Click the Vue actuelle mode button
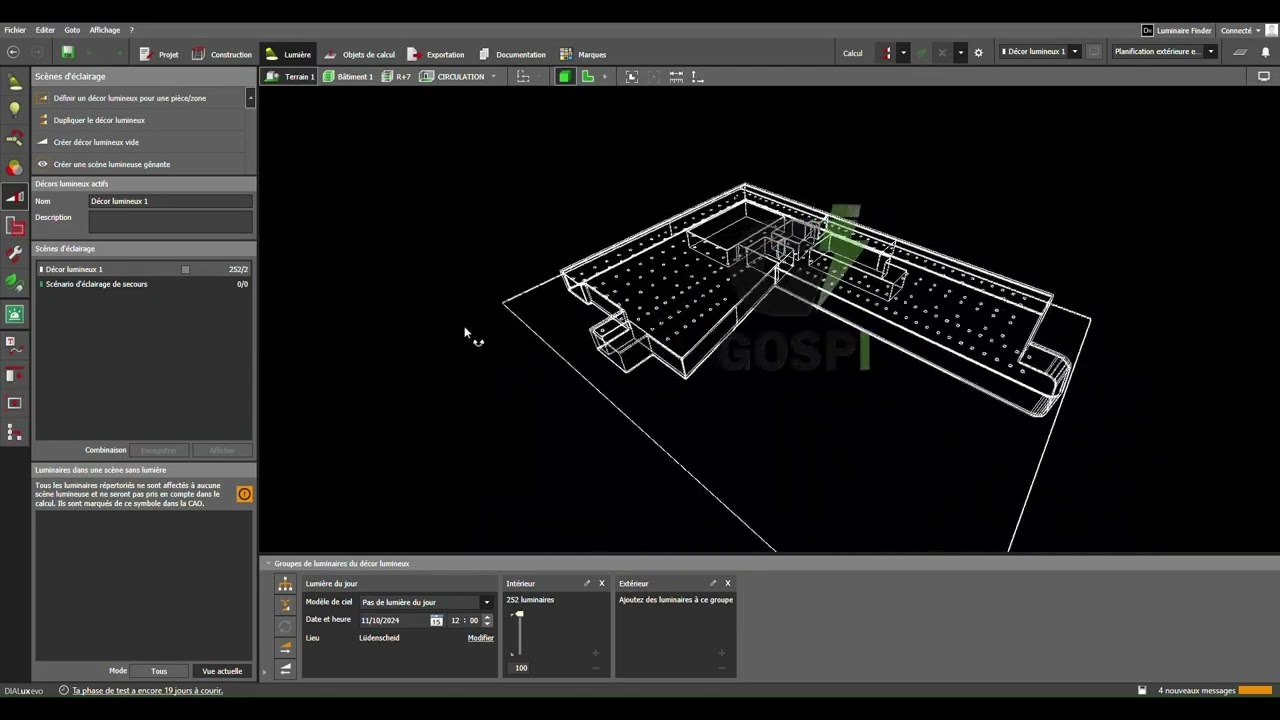 click(x=222, y=671)
